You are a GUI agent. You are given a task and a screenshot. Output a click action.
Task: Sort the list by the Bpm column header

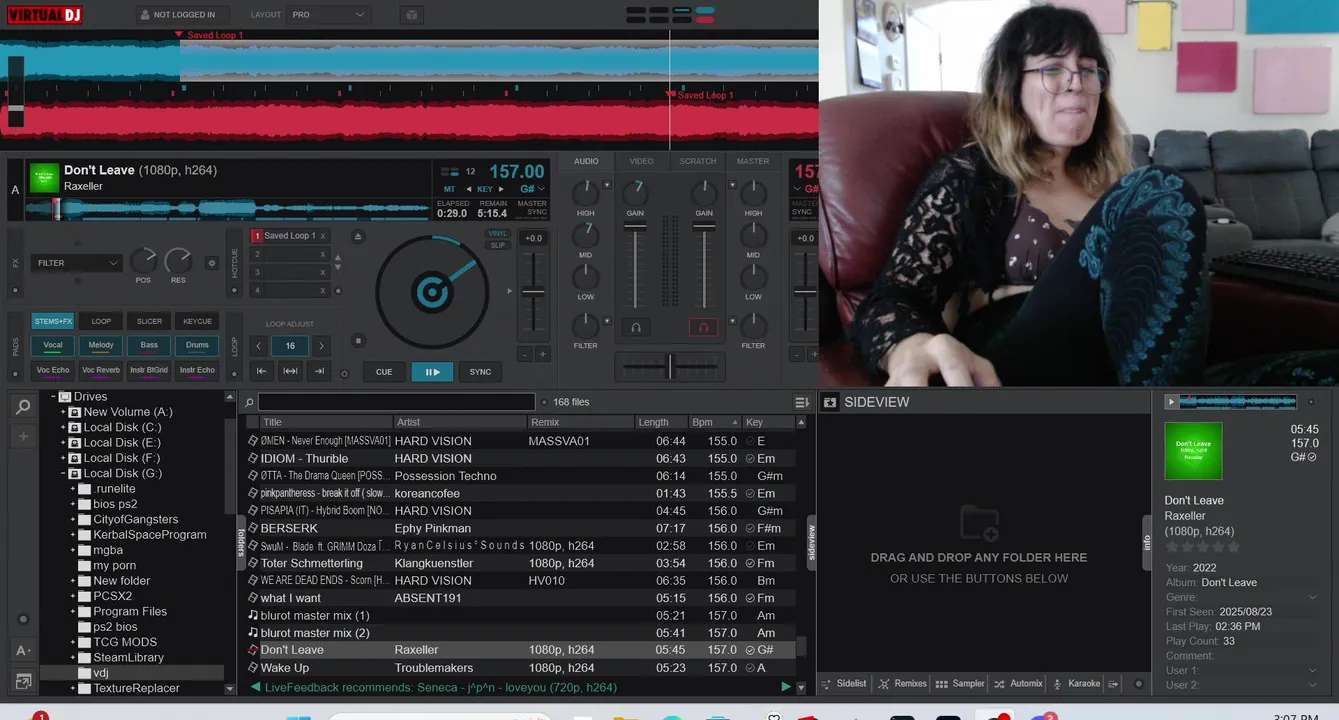(x=714, y=422)
